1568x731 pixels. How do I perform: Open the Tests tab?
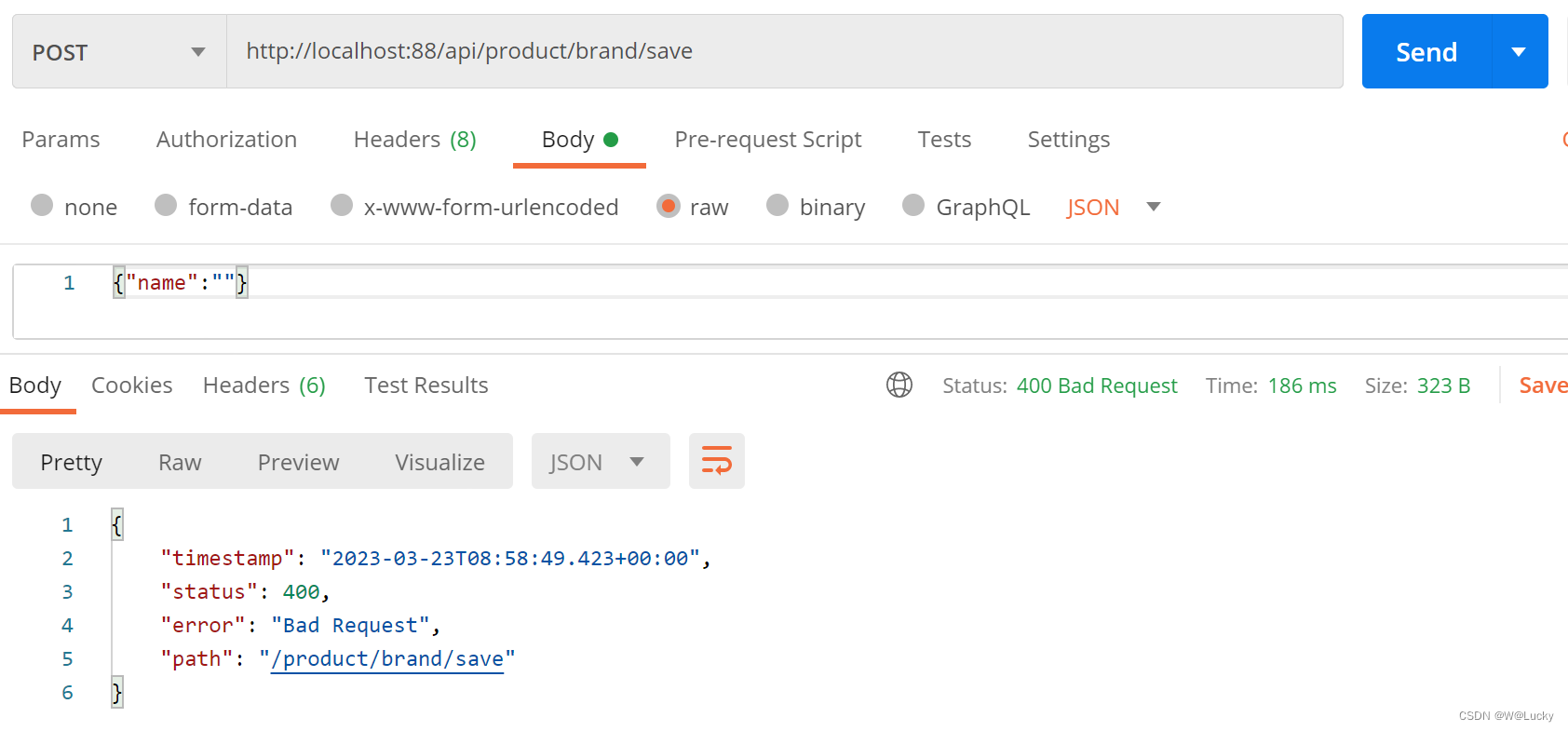(x=944, y=140)
